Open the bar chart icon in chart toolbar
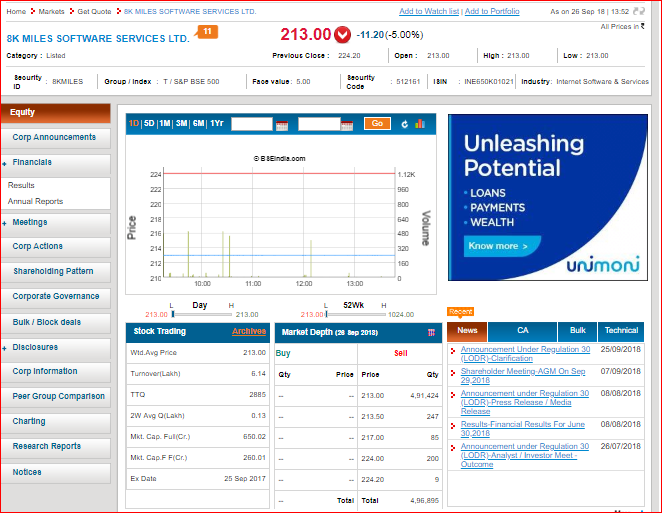 420,124
